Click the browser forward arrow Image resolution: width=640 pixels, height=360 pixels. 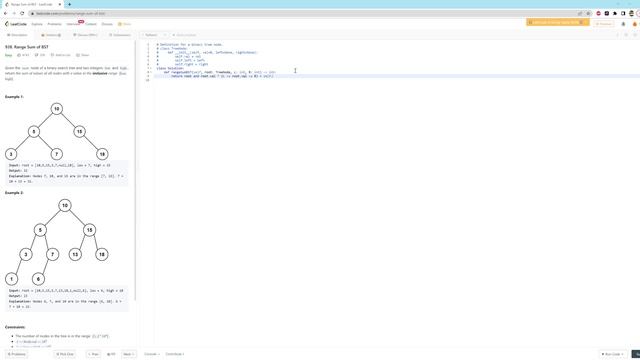tap(13, 13)
